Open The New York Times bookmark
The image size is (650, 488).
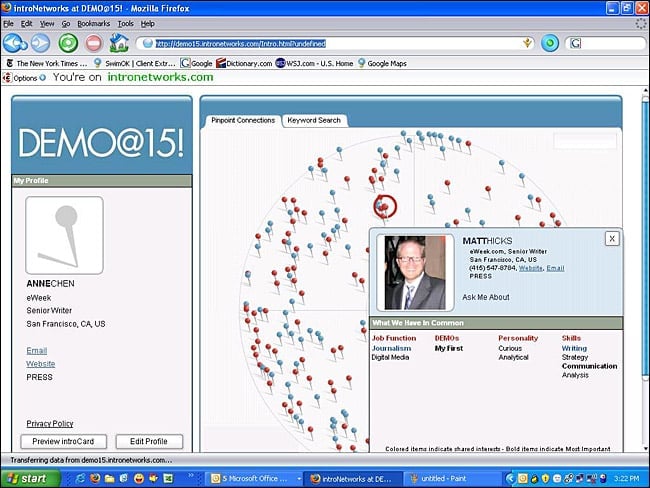click(46, 63)
